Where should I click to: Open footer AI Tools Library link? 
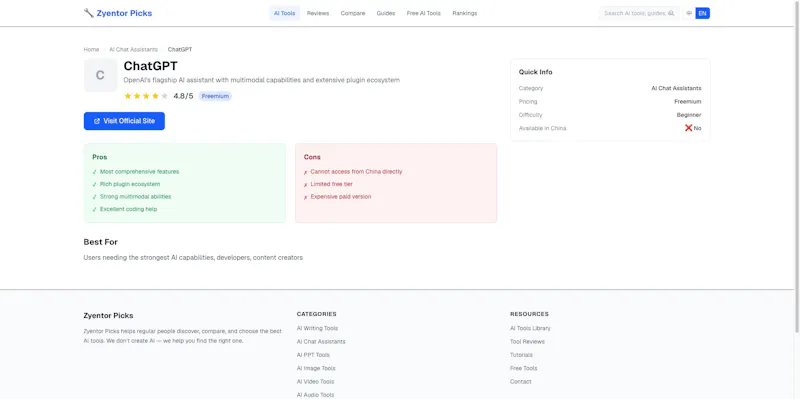[x=530, y=329]
